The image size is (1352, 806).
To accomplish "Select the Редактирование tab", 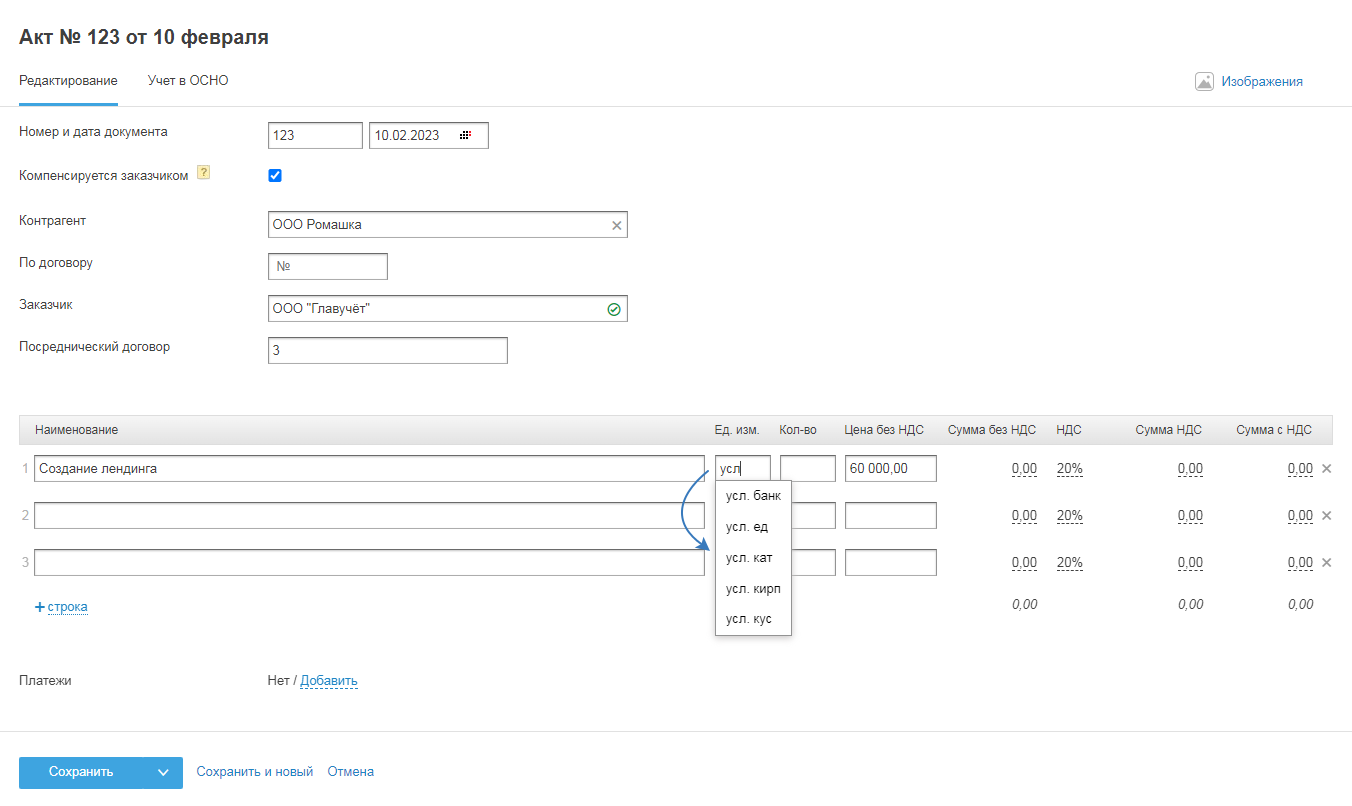I will click(x=68, y=81).
